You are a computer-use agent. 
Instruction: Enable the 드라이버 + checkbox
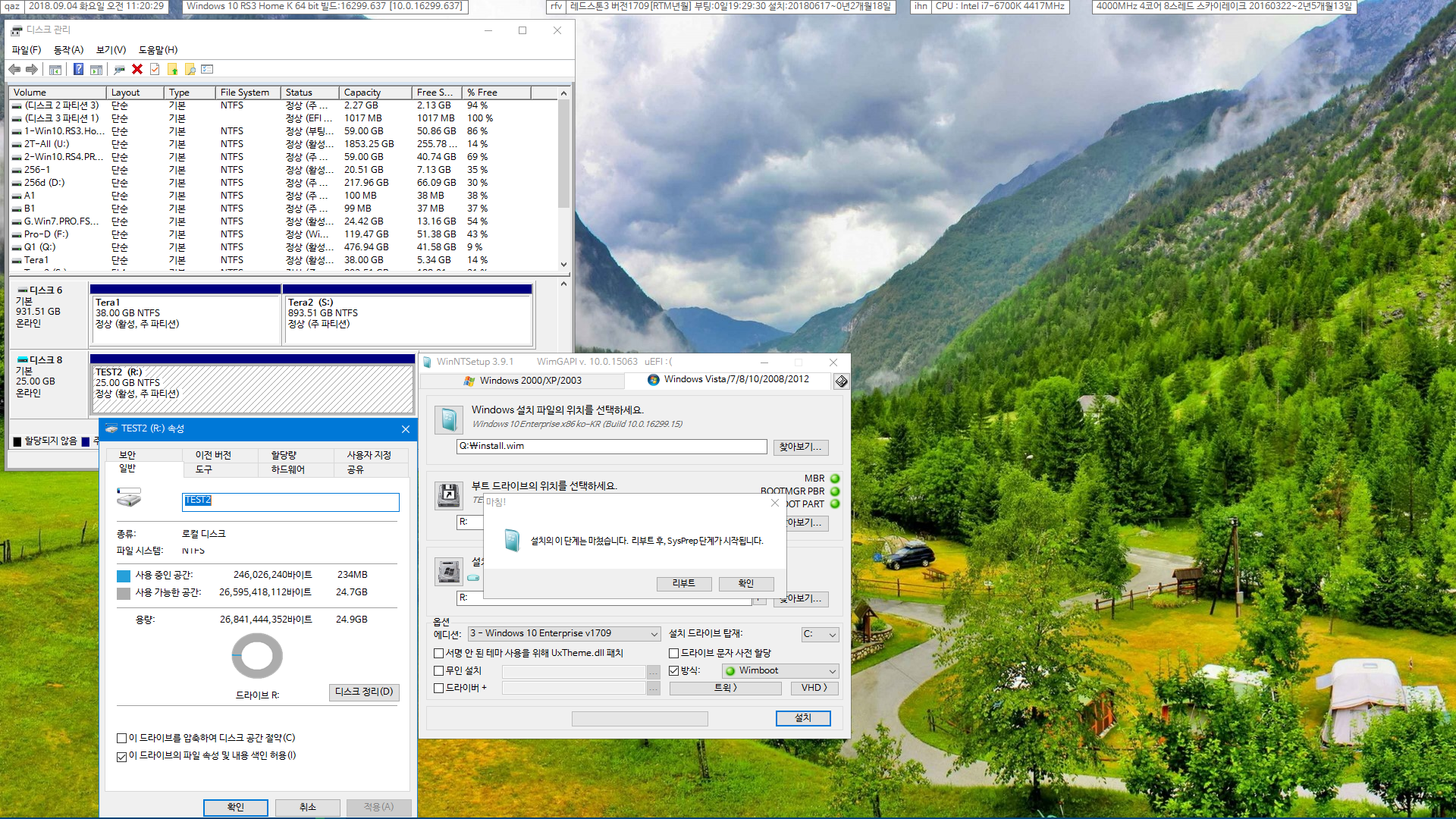438,689
